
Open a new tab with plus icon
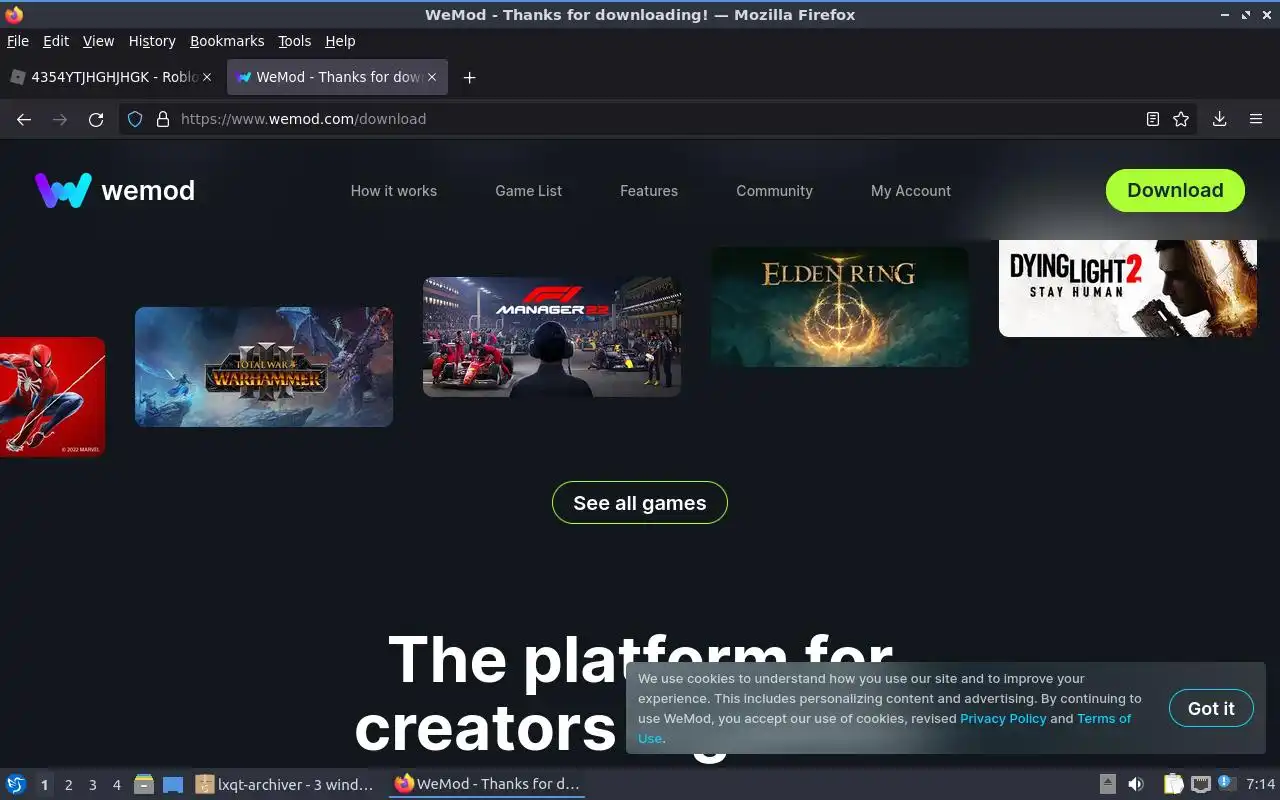coord(469,77)
